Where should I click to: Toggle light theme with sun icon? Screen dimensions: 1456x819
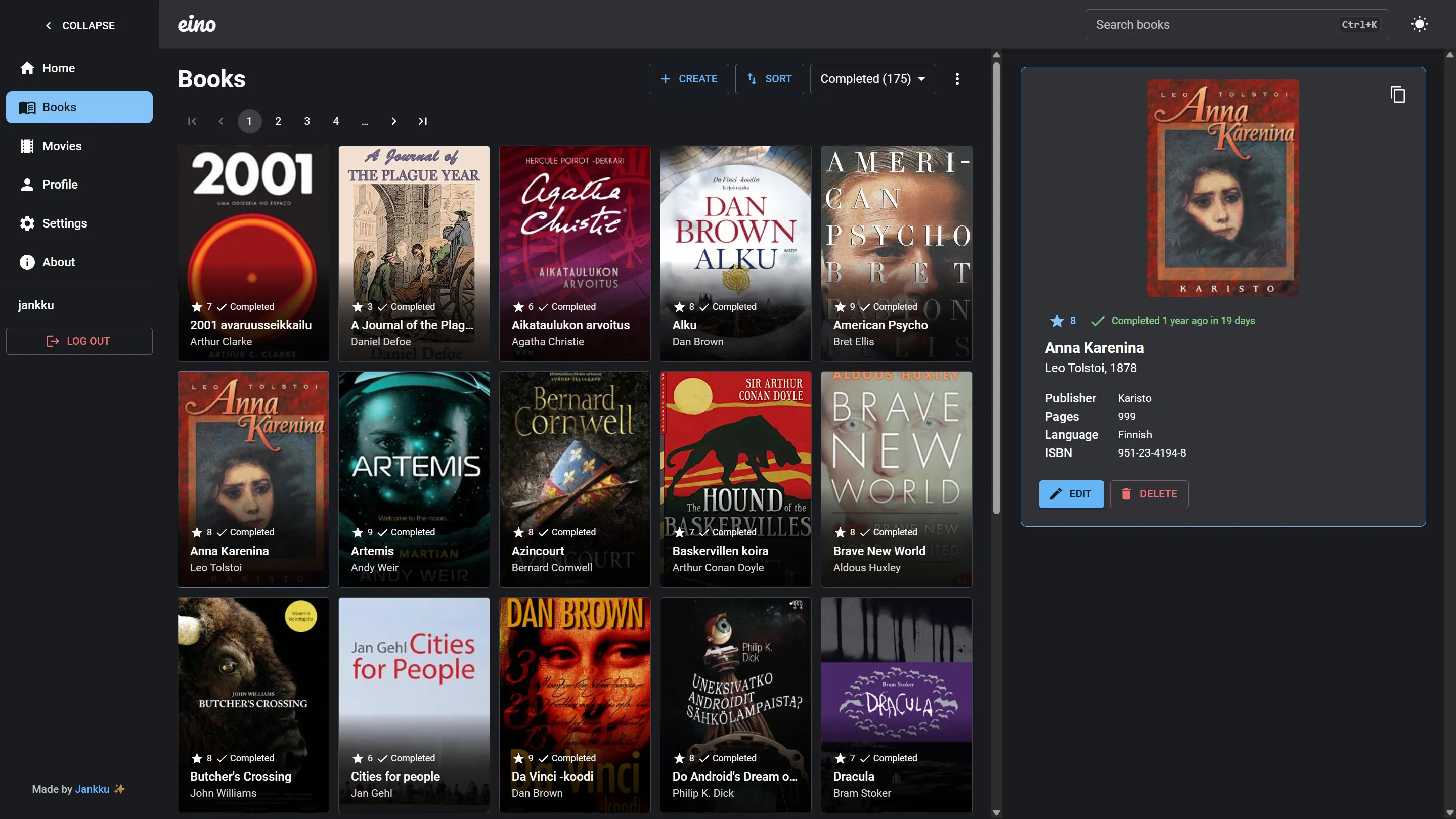(1419, 24)
